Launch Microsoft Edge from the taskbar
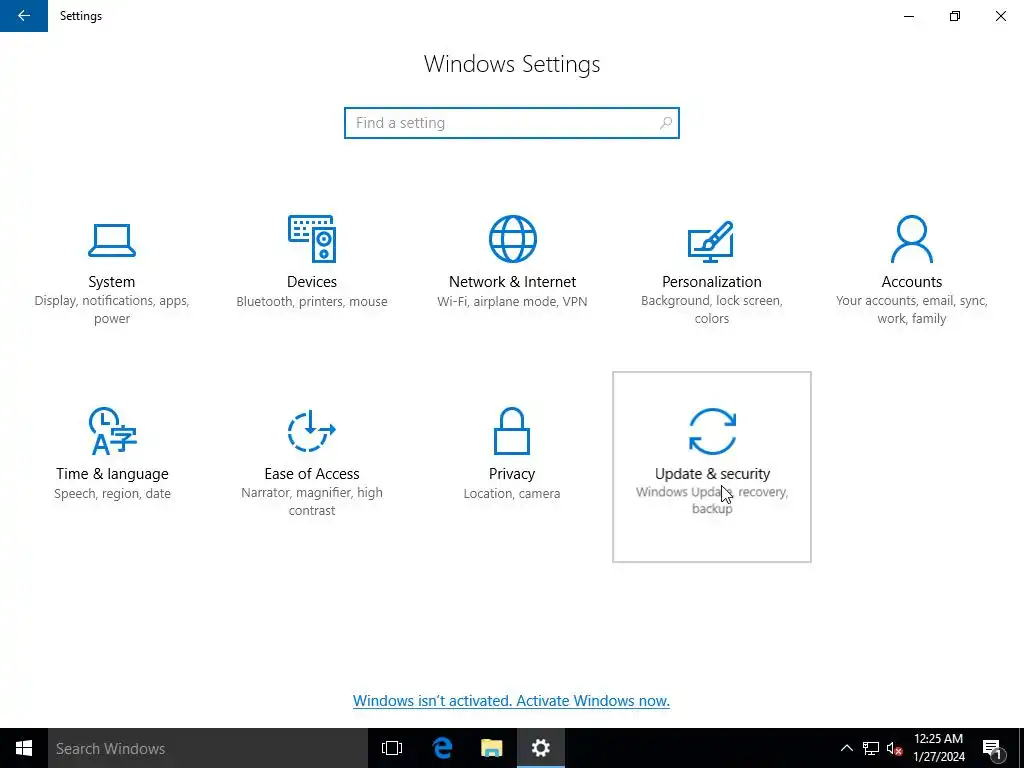1024x768 pixels. tap(442, 748)
